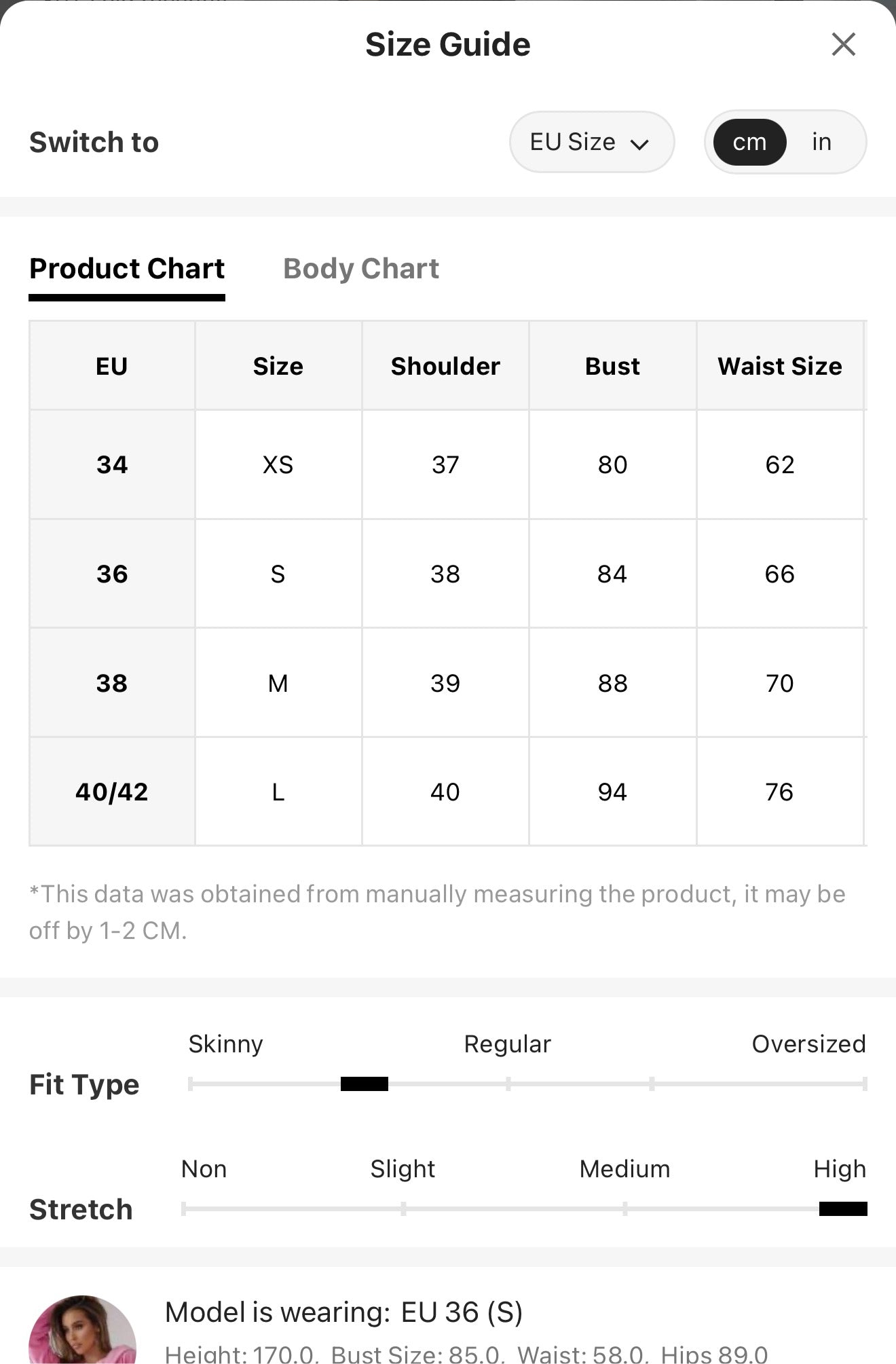This screenshot has width=896, height=1364.
Task: Tap the XS size cell
Action: [278, 464]
